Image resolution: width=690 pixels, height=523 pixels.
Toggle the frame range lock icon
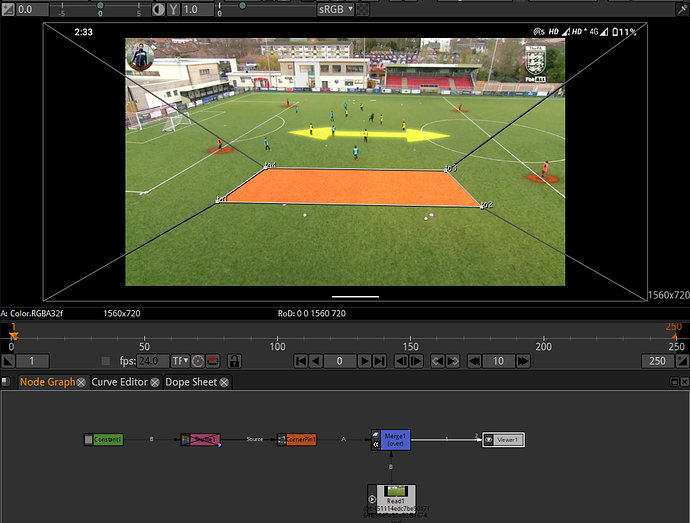tap(234, 361)
